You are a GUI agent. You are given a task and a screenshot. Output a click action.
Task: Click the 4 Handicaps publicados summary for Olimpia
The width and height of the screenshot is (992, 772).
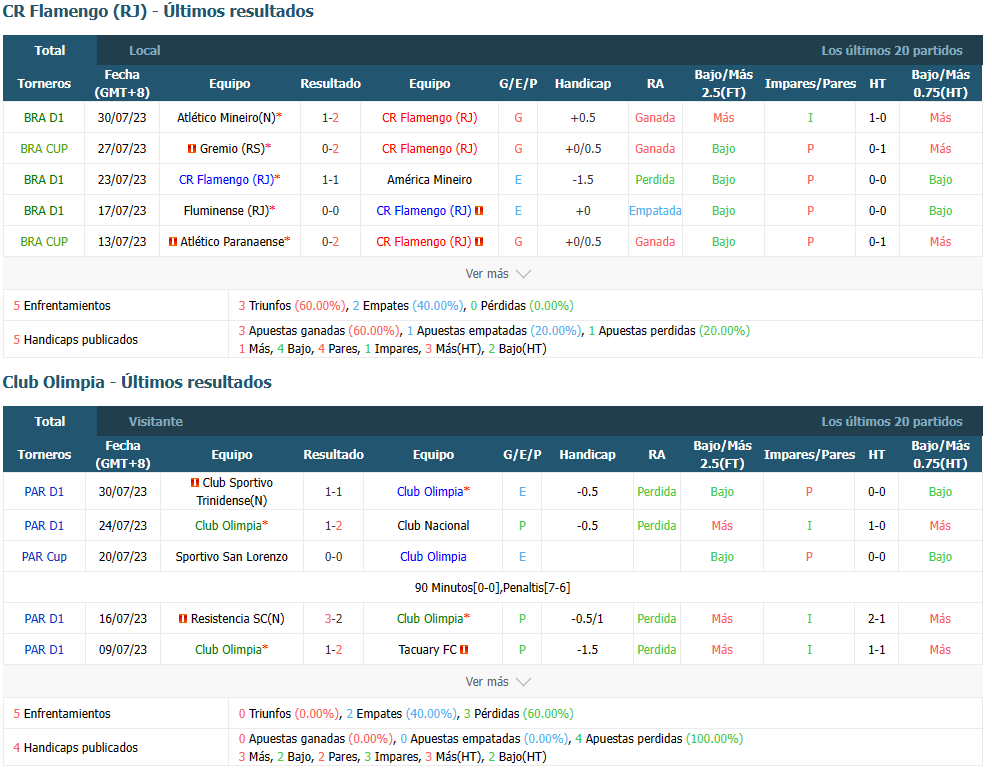75,748
